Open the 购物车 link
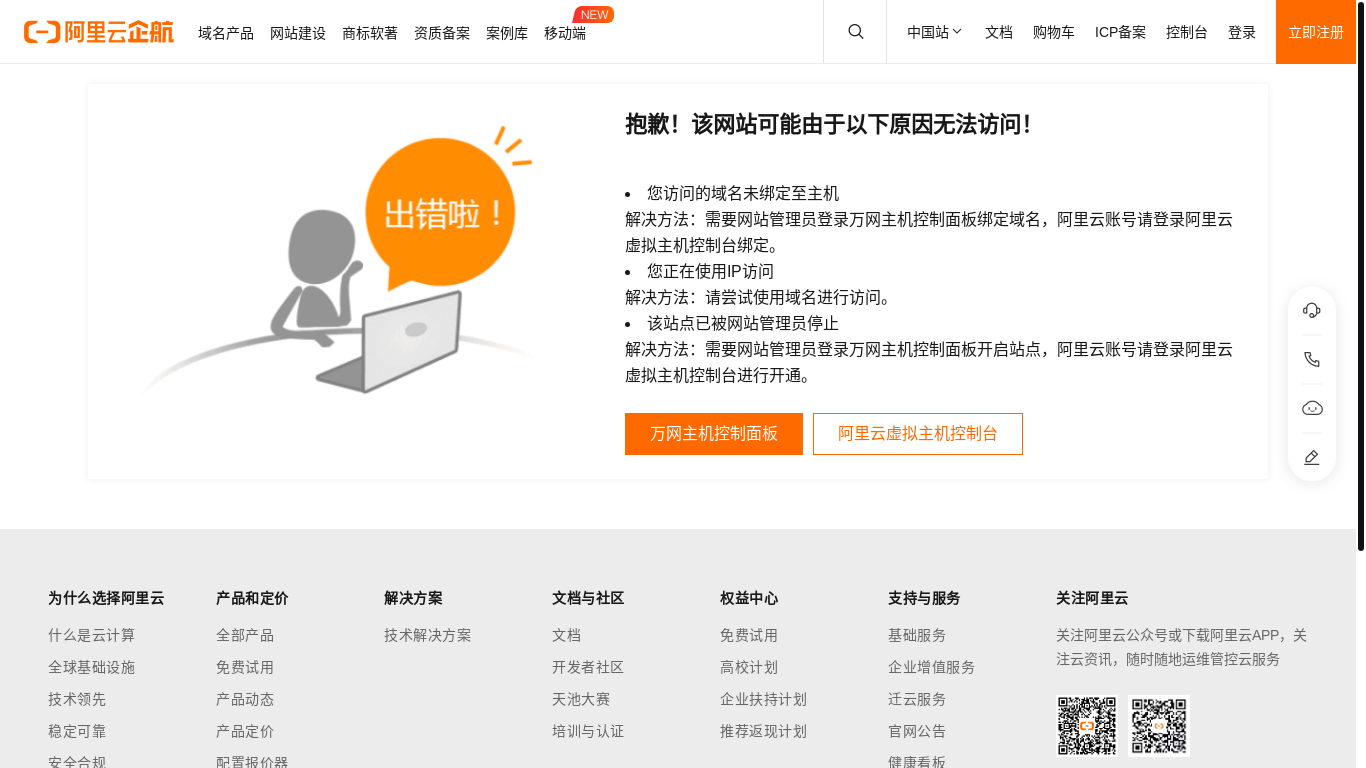This screenshot has height=768, width=1366. (1054, 32)
